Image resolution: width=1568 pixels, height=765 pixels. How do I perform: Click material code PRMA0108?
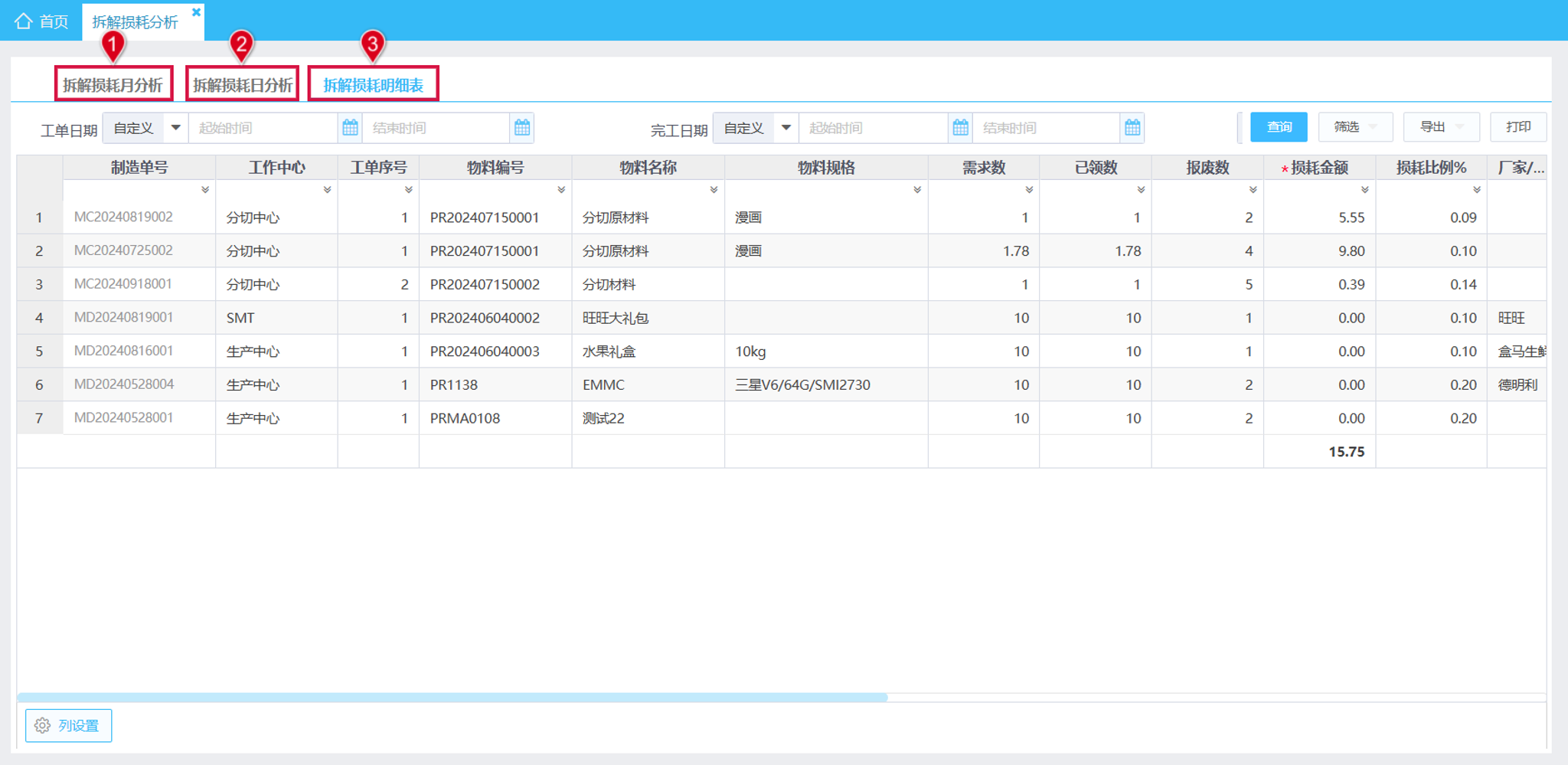[x=465, y=418]
